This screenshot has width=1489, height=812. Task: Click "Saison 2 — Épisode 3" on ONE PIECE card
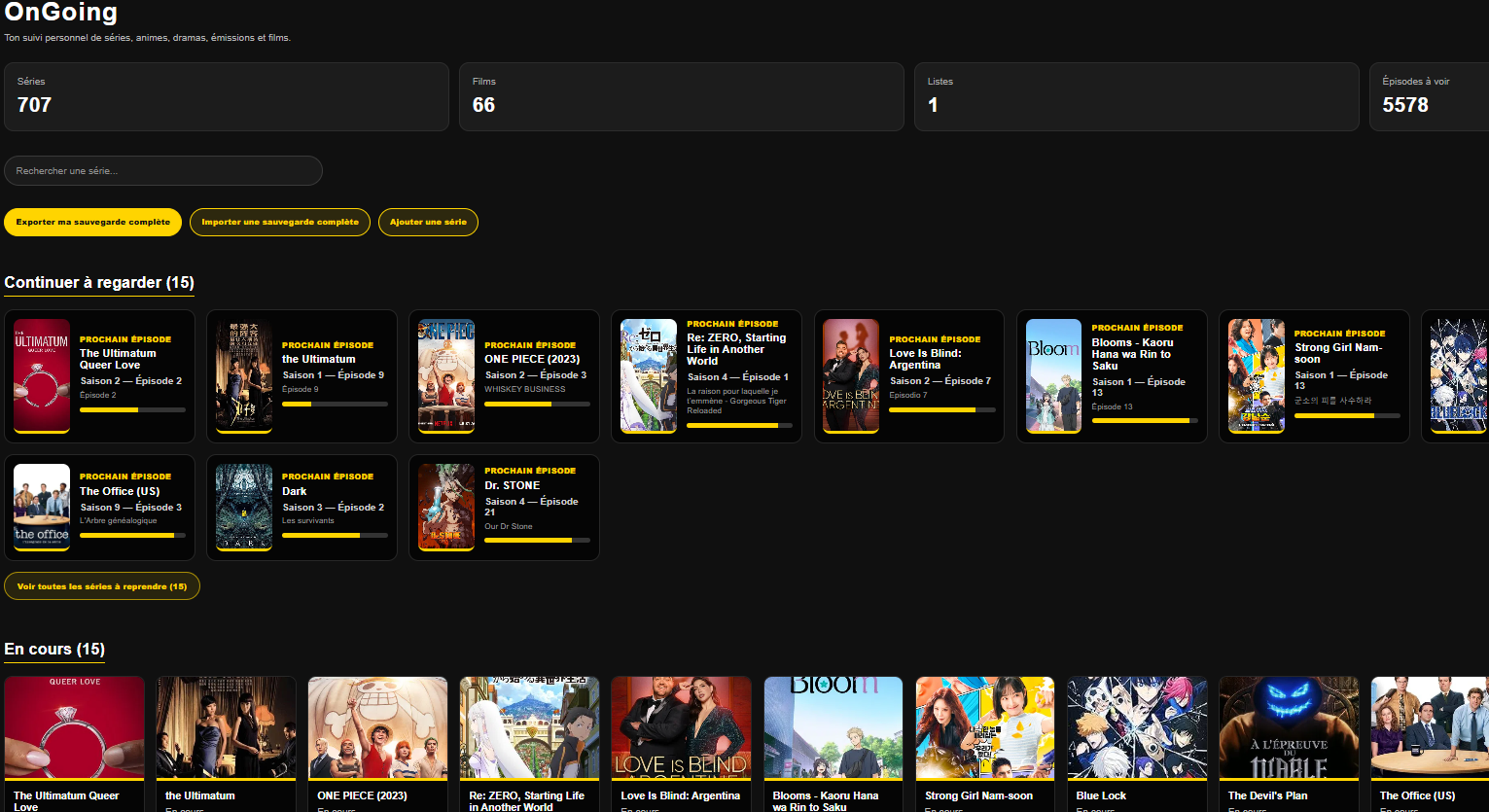pos(535,375)
